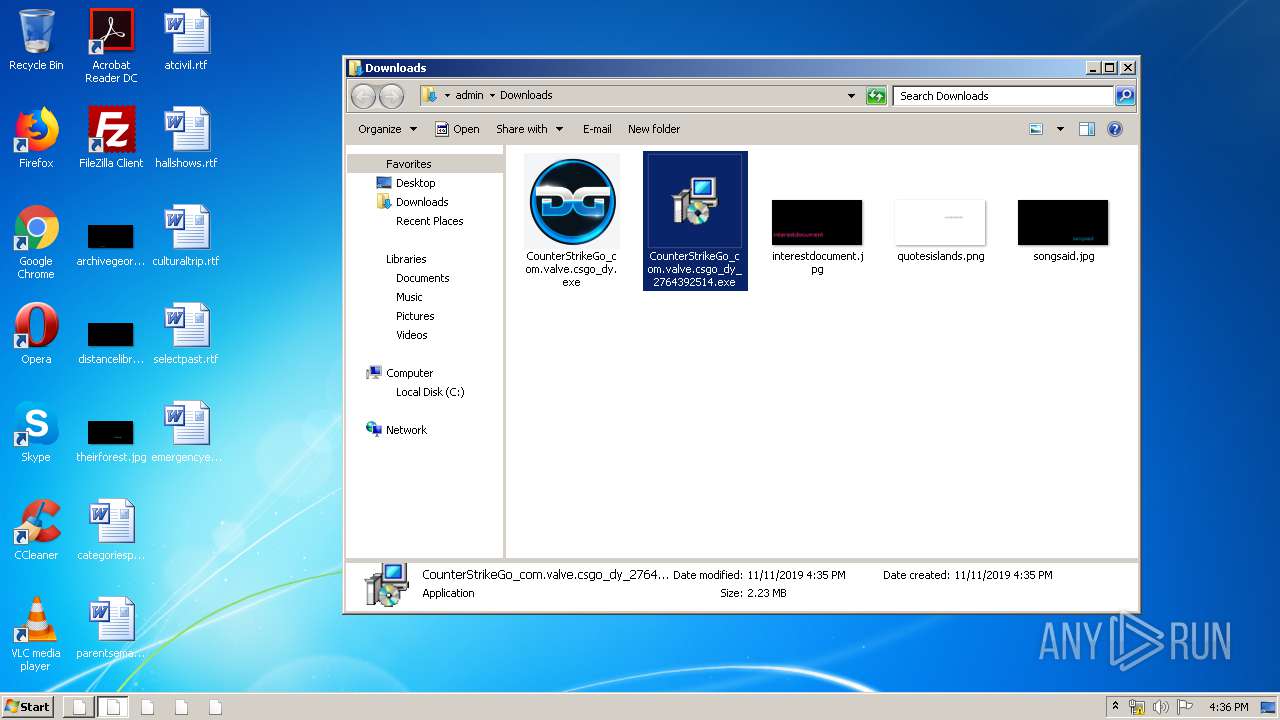Select Documents under Libraries
This screenshot has height=720, width=1280.
pos(422,278)
